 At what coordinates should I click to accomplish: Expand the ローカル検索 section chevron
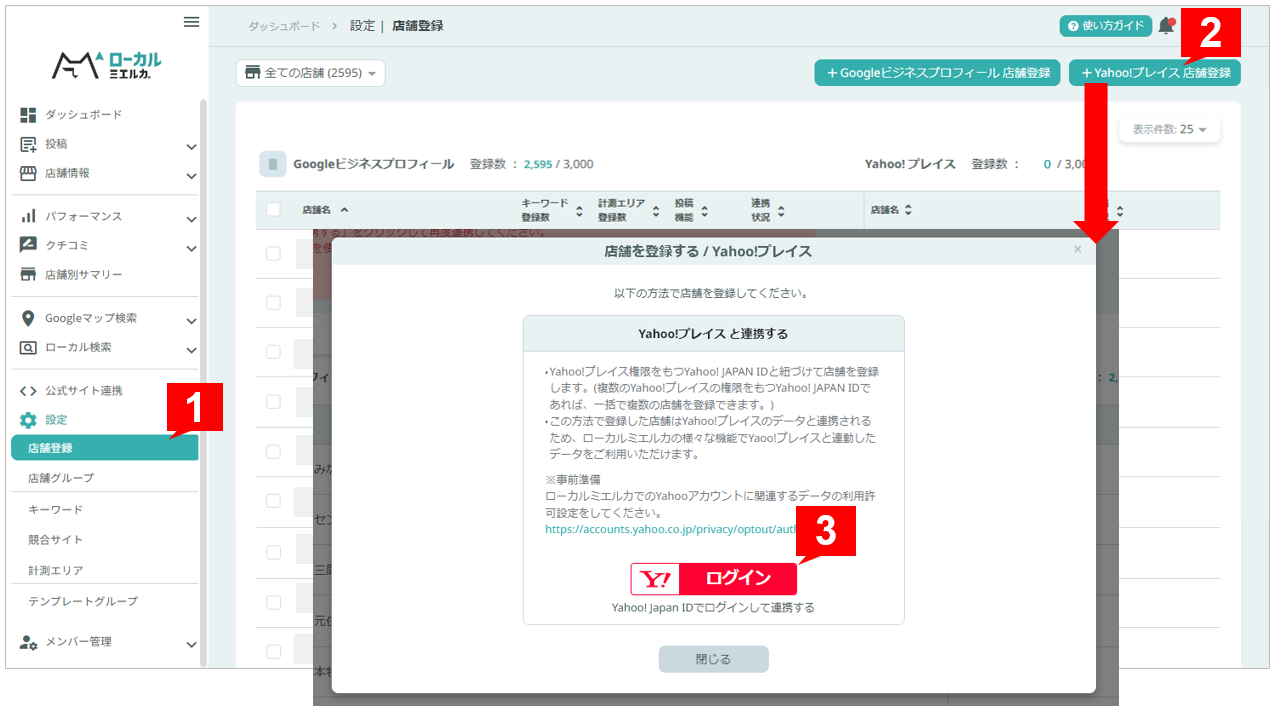[191, 350]
